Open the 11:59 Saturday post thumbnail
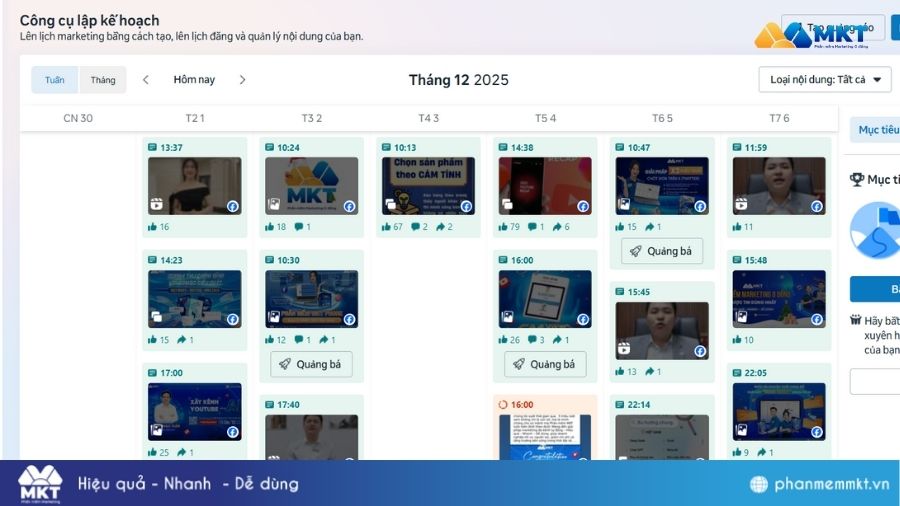Screen dimensions: 900x506 pos(779,186)
